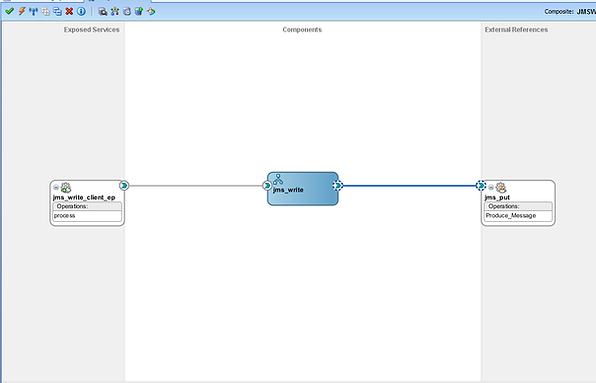
Task: Click the 'Exposed Services' lane heading
Action: pos(92,30)
